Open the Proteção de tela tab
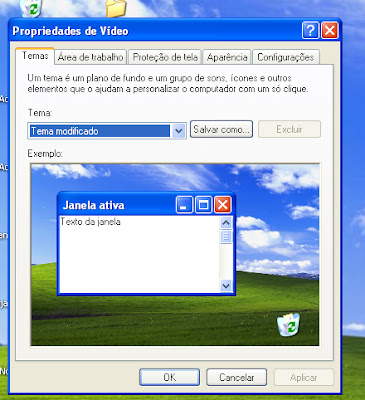The width and height of the screenshot is (365, 400). [165, 57]
